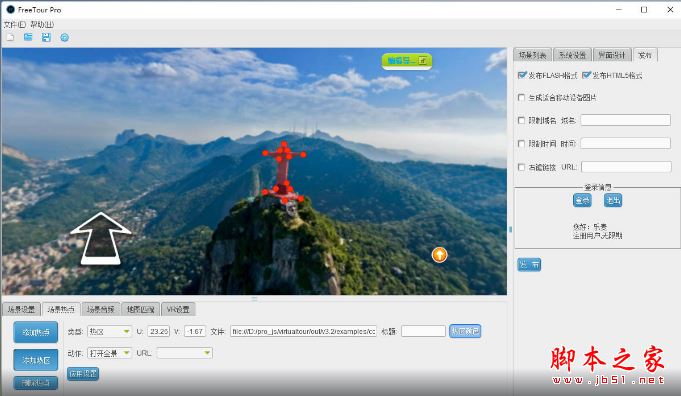Click the hotspot file path input field
This screenshot has width=681, height=396.
click(303, 331)
